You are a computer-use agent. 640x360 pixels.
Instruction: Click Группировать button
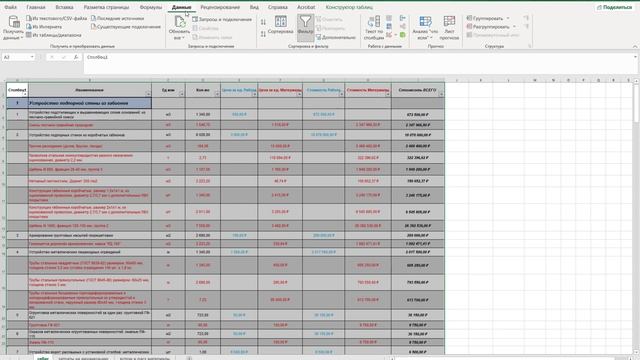click(x=485, y=18)
